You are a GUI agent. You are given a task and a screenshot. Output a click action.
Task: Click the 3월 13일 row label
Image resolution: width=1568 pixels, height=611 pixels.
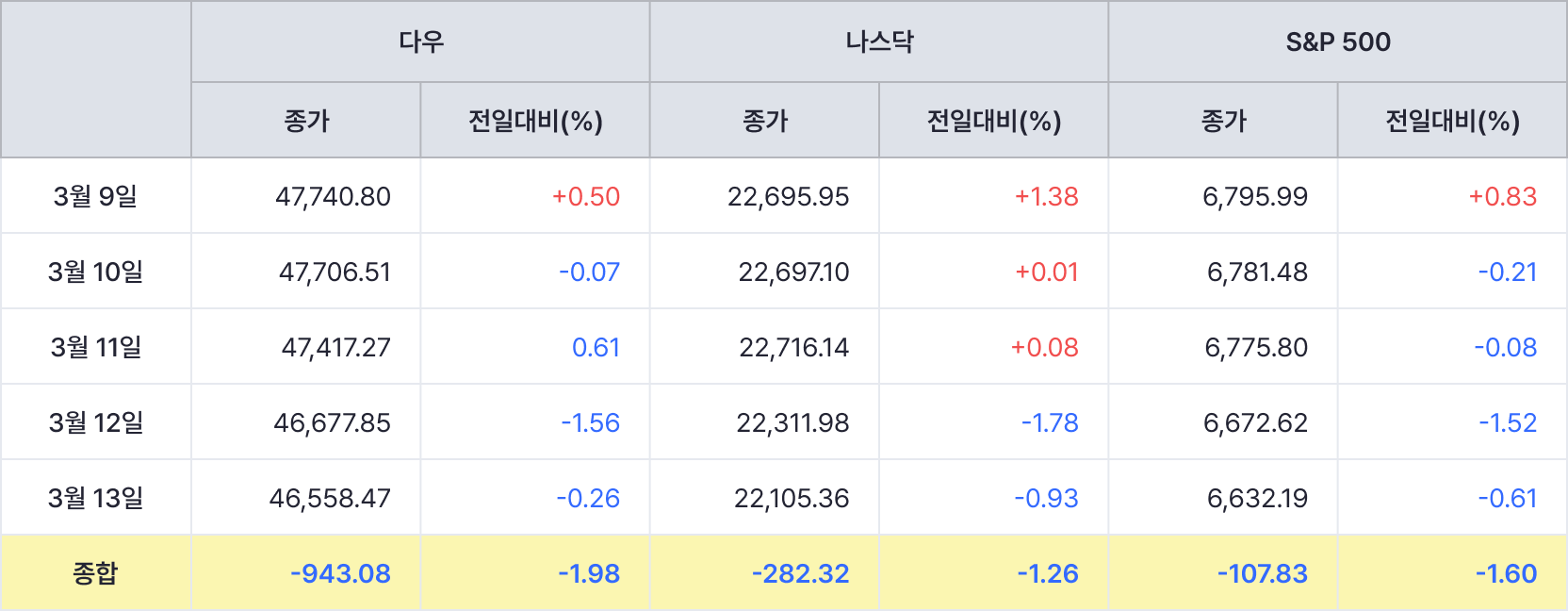coord(95,498)
